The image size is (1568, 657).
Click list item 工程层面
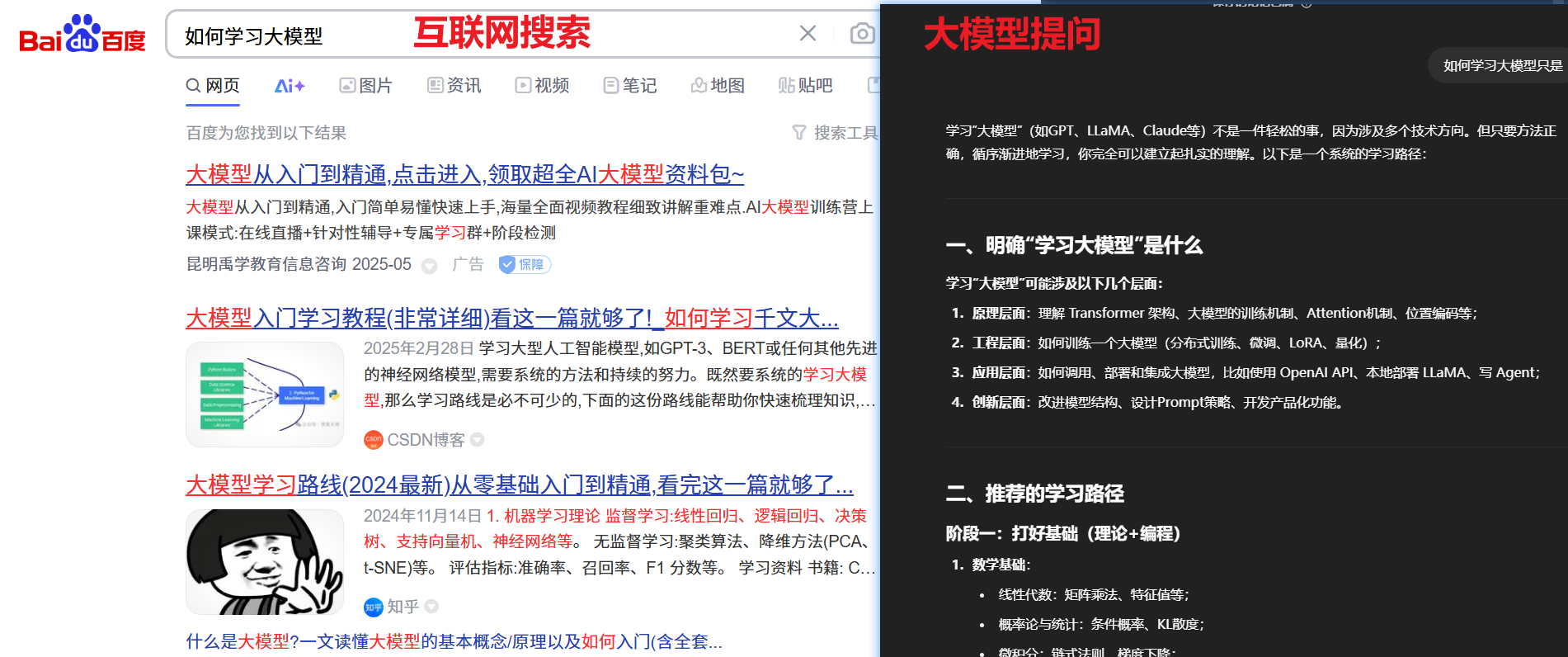click(1166, 343)
